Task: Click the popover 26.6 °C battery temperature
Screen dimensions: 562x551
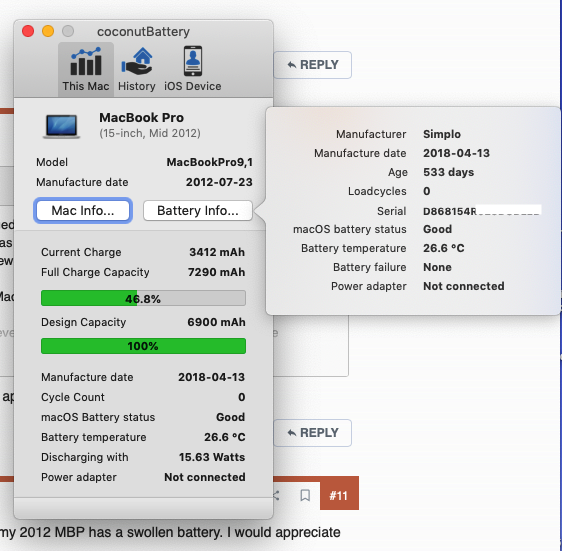Action: click(x=444, y=248)
